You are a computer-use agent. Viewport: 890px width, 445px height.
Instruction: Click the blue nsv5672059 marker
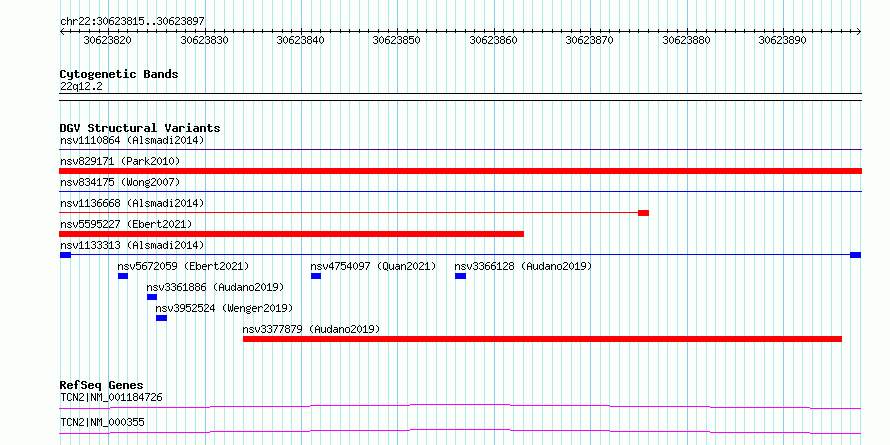(x=123, y=276)
